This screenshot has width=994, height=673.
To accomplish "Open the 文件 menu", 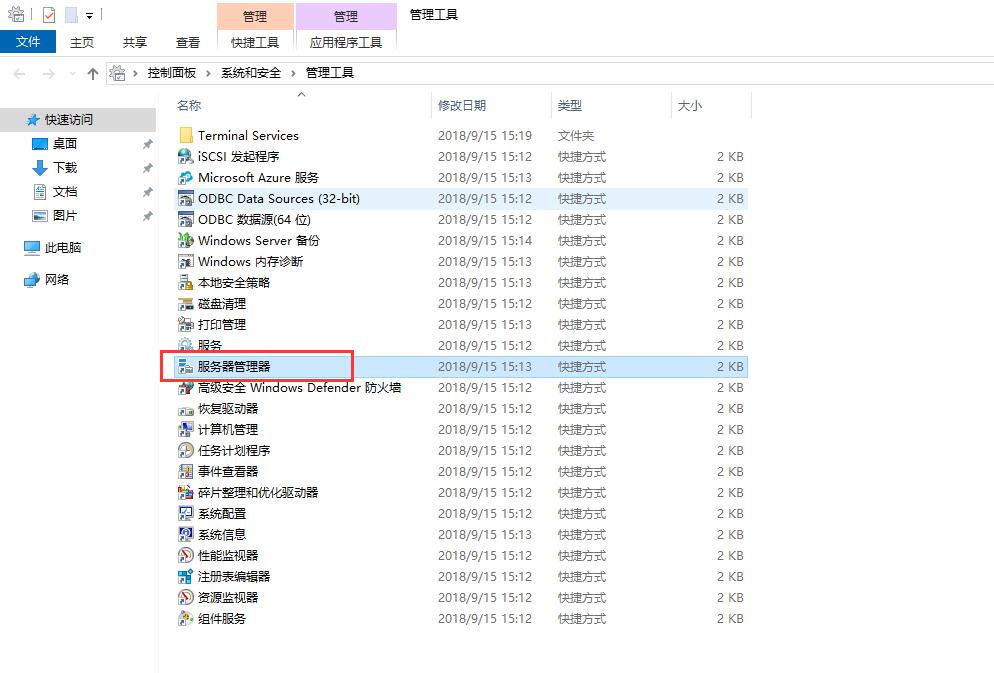I will (28, 42).
